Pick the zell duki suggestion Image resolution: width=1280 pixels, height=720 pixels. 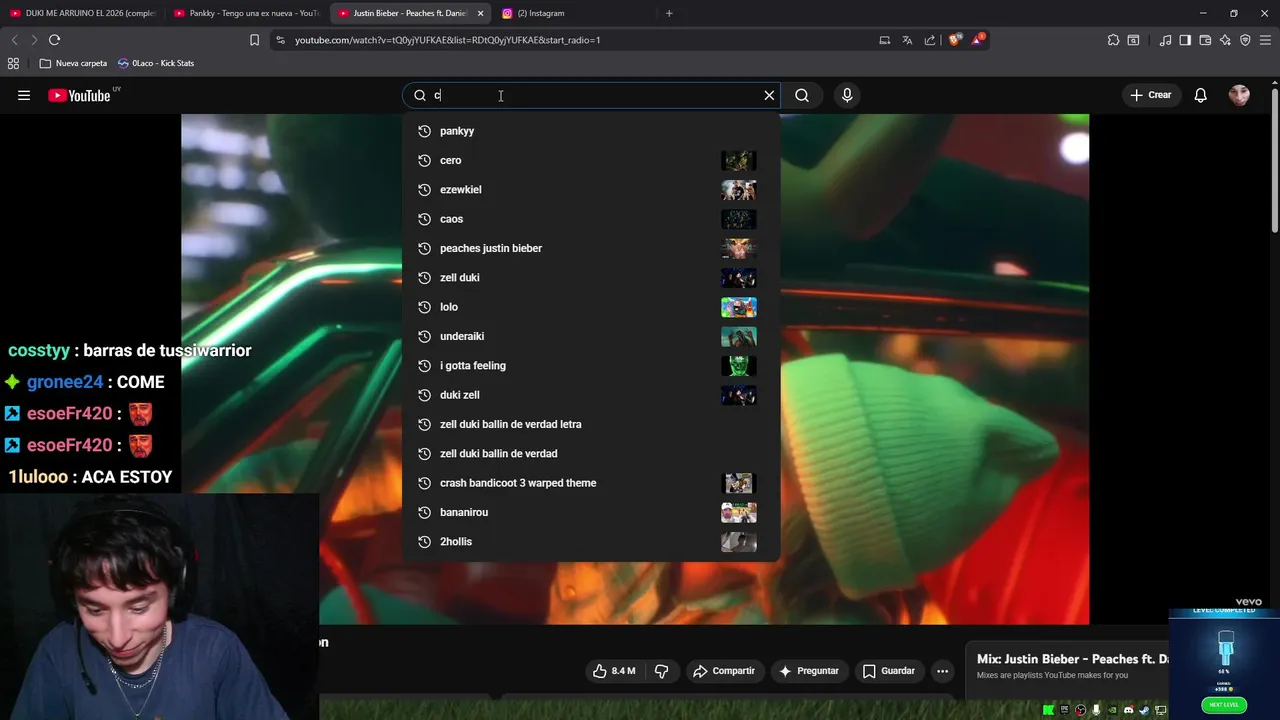[590, 277]
